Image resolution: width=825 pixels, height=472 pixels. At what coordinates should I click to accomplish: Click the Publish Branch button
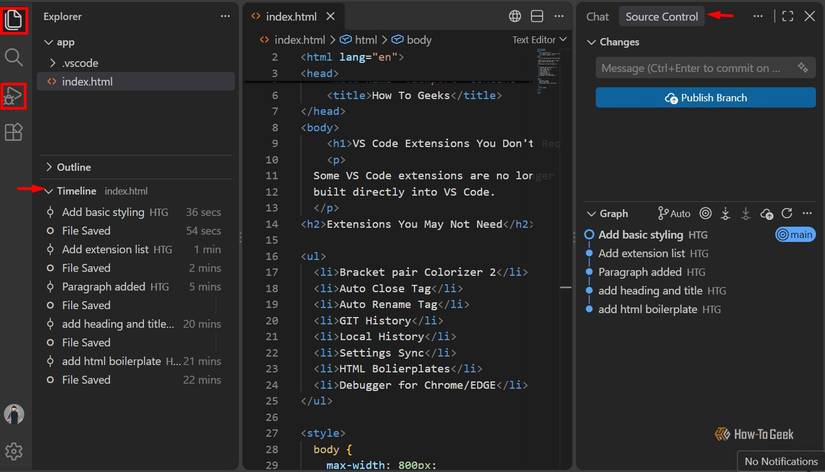coord(706,98)
